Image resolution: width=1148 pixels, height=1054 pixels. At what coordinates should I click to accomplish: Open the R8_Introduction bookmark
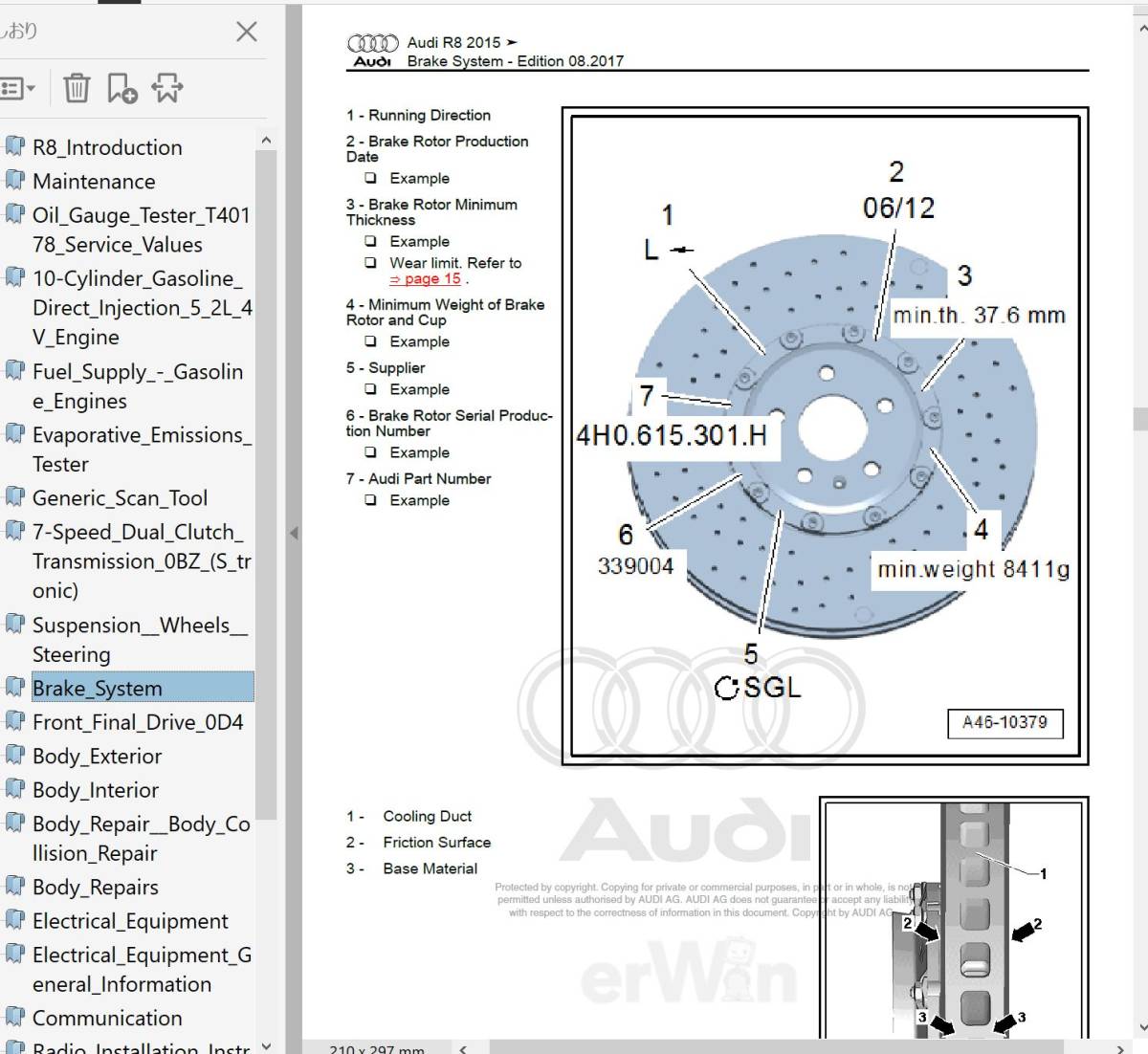(x=107, y=147)
